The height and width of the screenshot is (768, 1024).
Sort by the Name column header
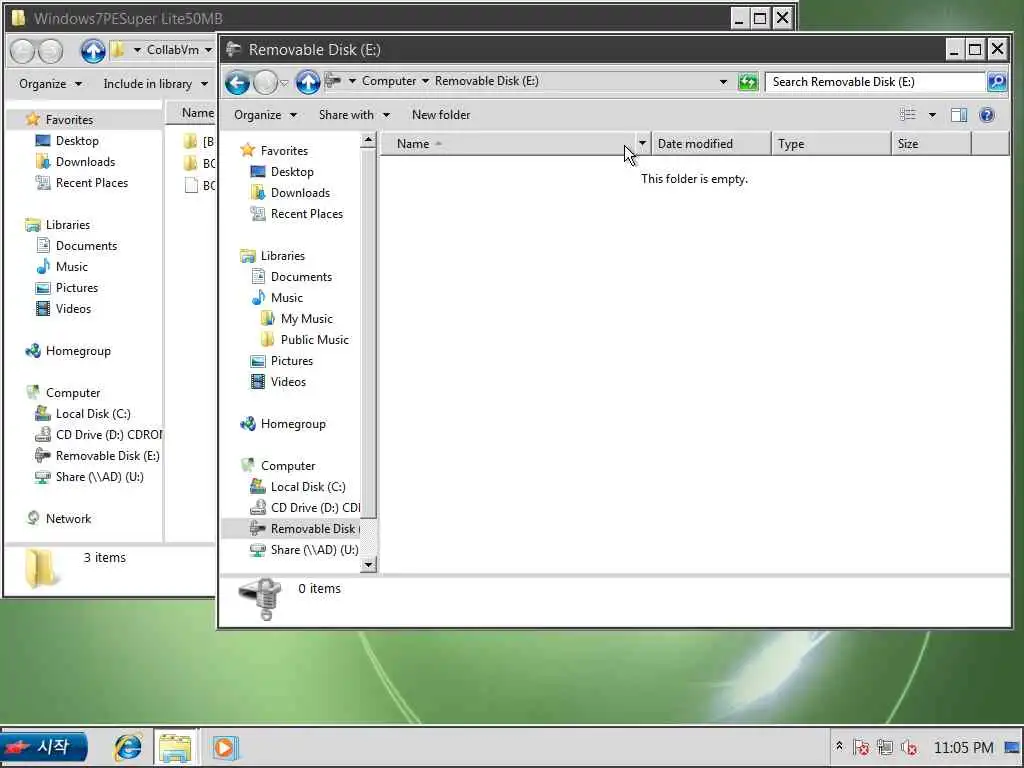[x=507, y=144]
